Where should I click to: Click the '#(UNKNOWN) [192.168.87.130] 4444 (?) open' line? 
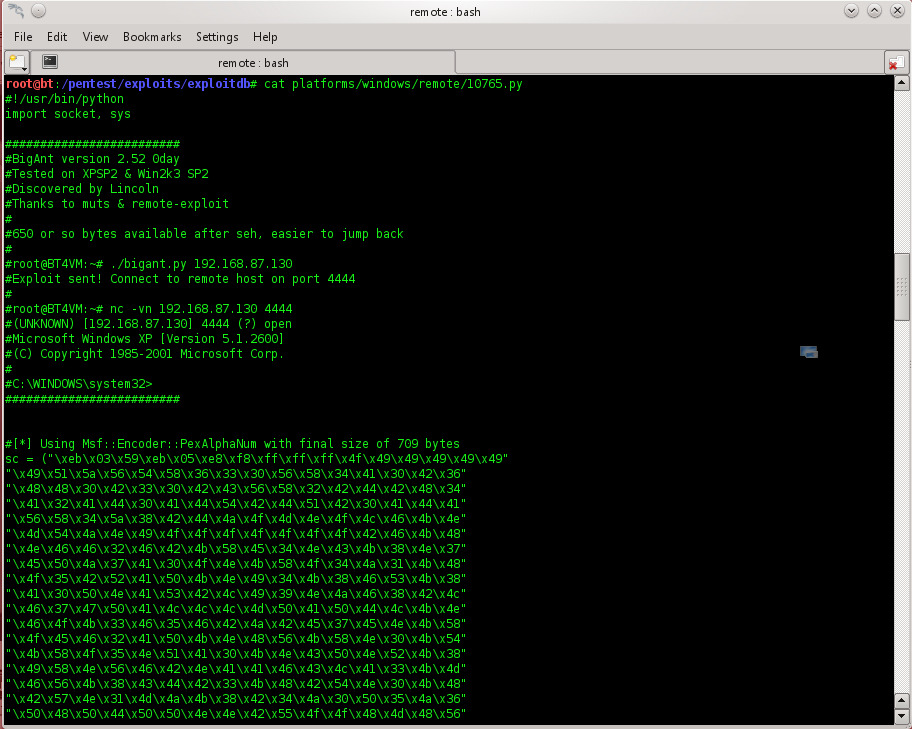click(x=148, y=324)
